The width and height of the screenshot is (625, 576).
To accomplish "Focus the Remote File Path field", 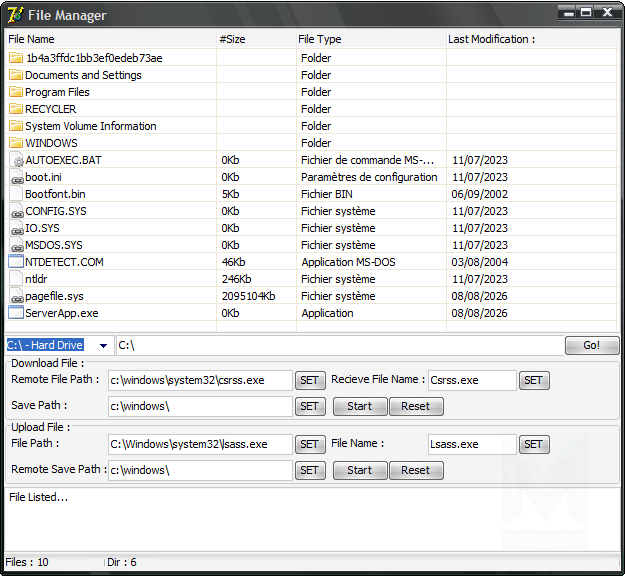I will point(200,380).
